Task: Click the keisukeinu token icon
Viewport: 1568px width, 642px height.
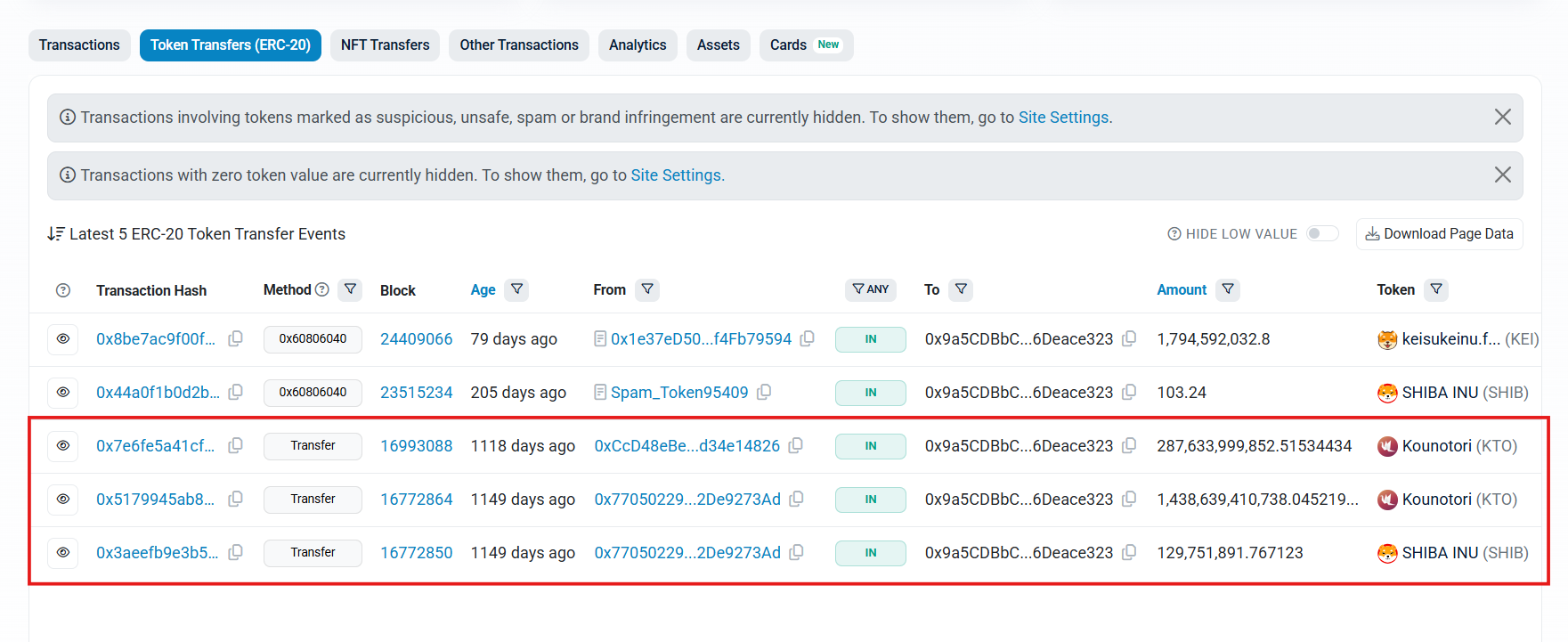Action: [x=1387, y=339]
